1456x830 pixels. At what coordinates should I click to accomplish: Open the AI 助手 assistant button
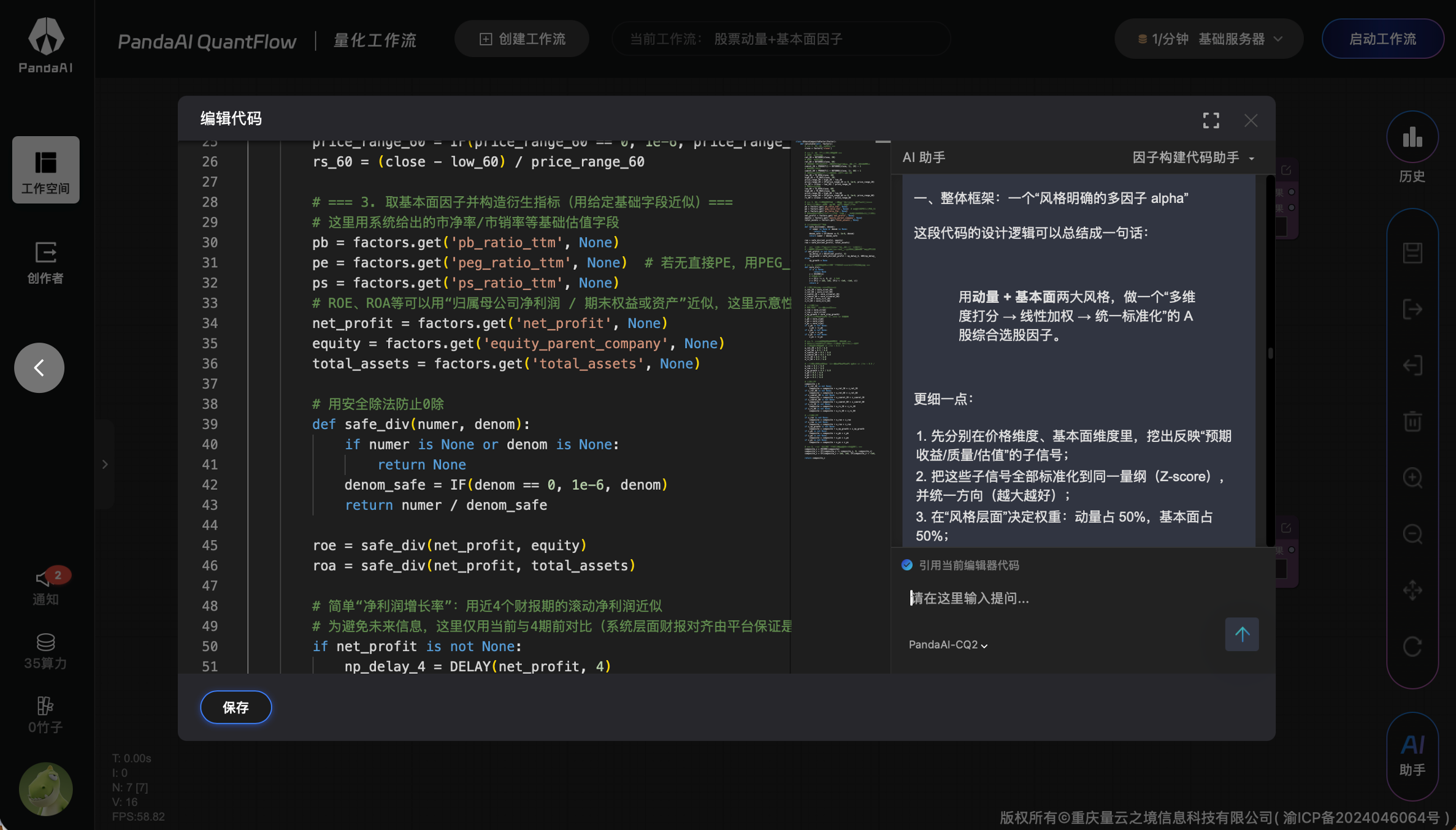(x=1412, y=756)
